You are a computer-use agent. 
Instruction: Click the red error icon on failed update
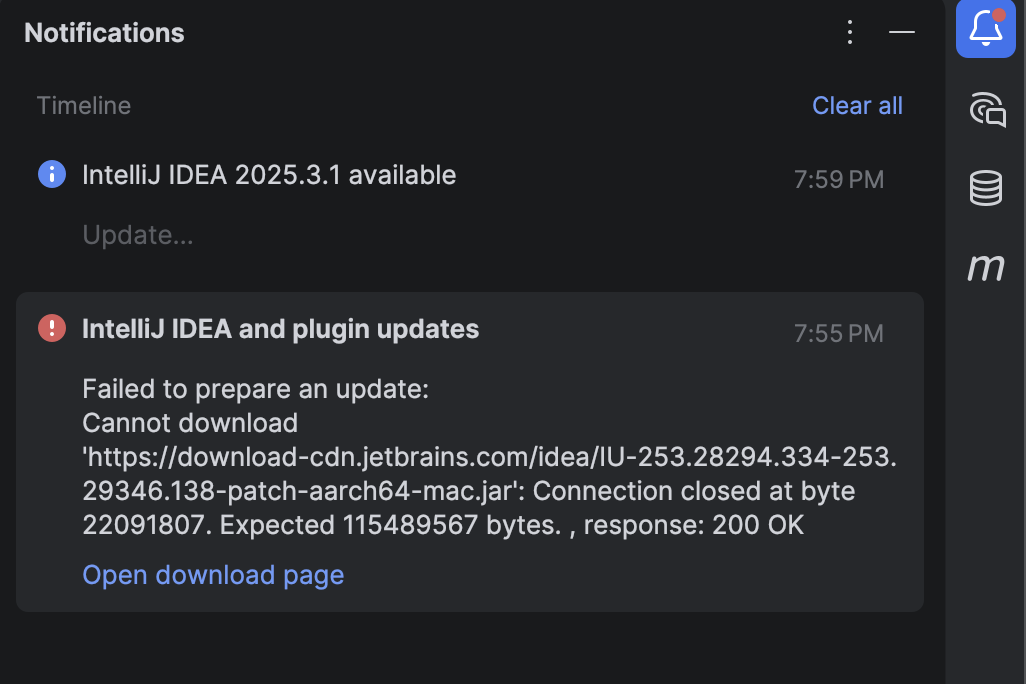click(51, 328)
